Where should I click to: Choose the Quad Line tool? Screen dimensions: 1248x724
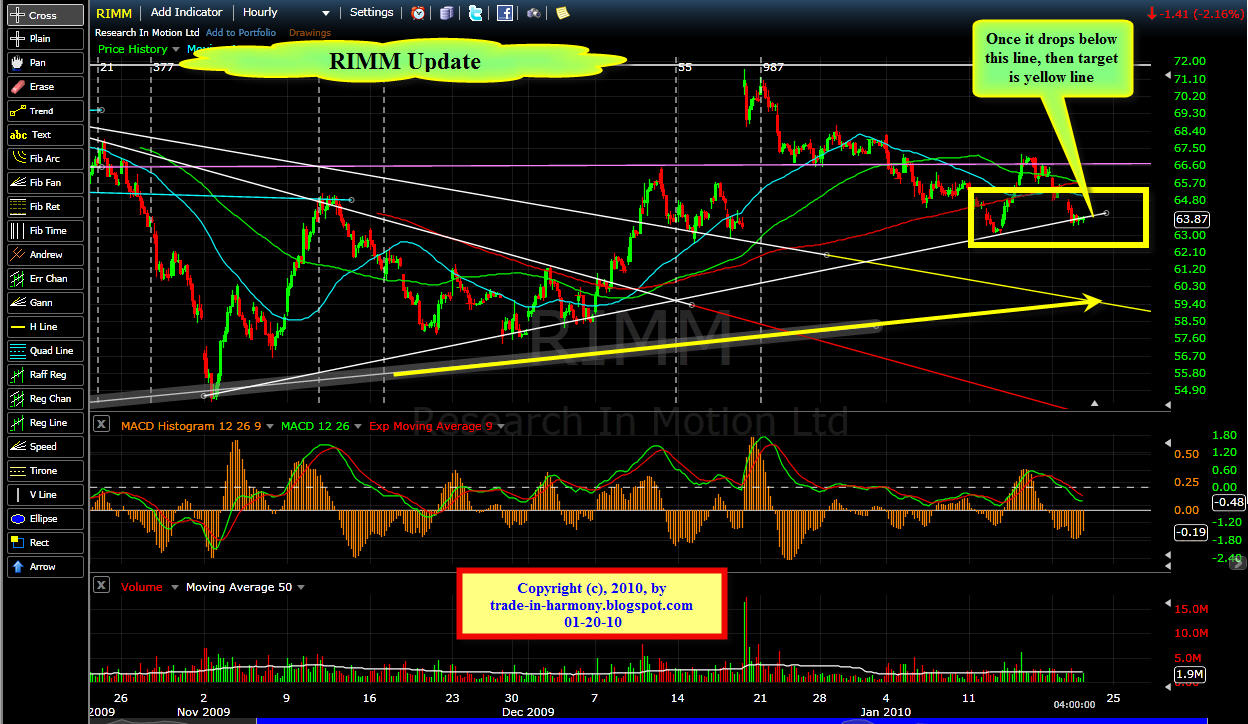[44, 351]
